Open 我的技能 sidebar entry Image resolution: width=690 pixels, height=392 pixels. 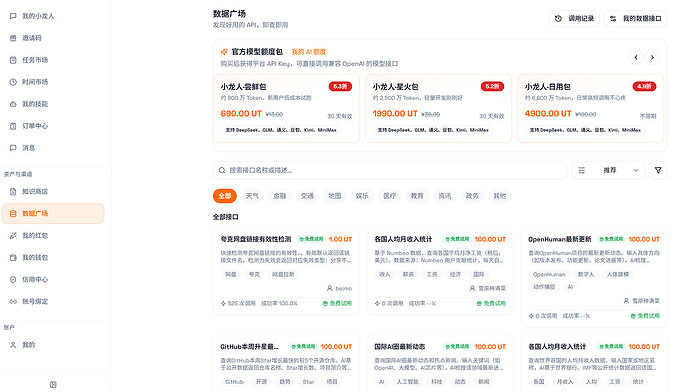pos(53,104)
